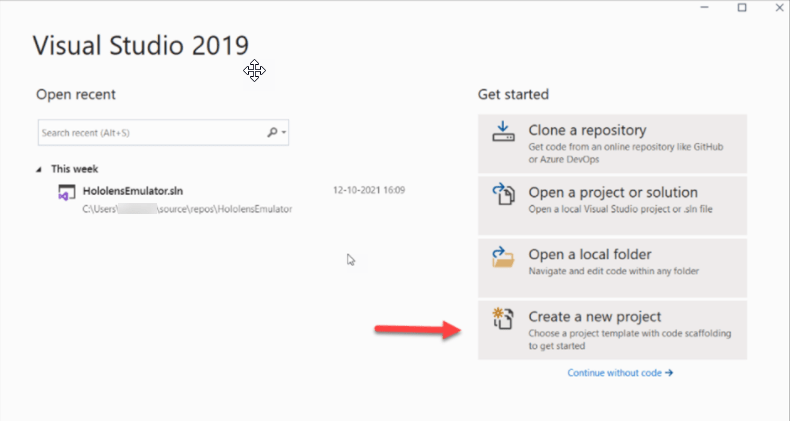The width and height of the screenshot is (790, 421).
Task: Click the This week group label
Action: tap(75, 169)
